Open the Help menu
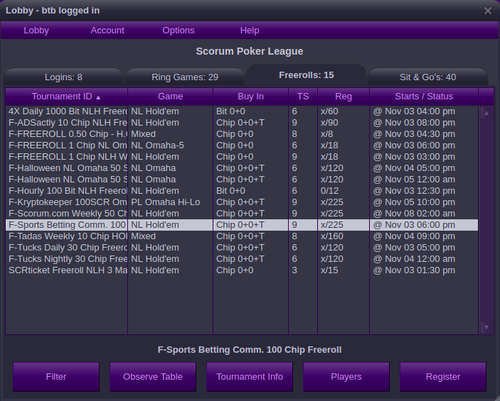 click(x=250, y=30)
